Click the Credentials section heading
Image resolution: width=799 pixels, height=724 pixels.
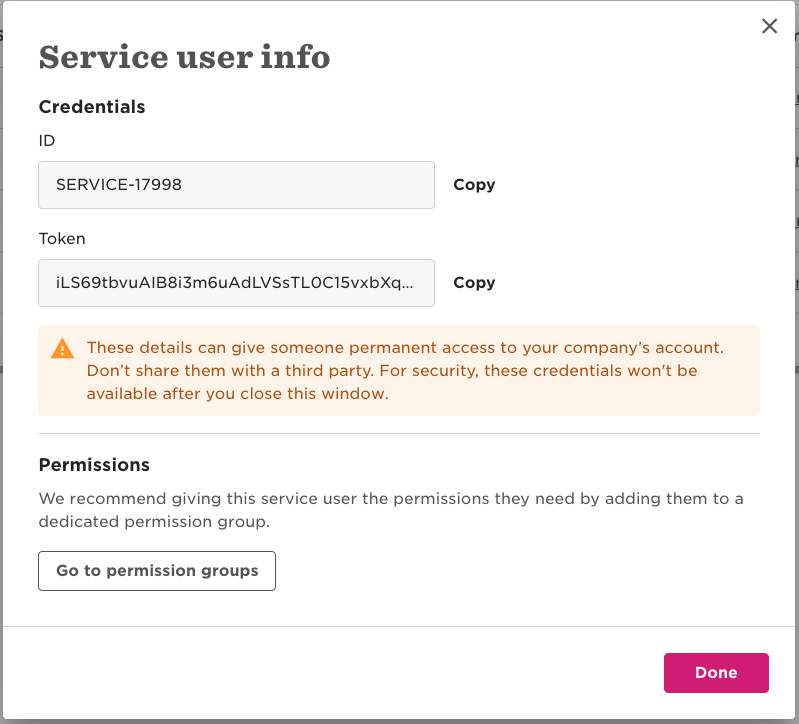tap(92, 107)
